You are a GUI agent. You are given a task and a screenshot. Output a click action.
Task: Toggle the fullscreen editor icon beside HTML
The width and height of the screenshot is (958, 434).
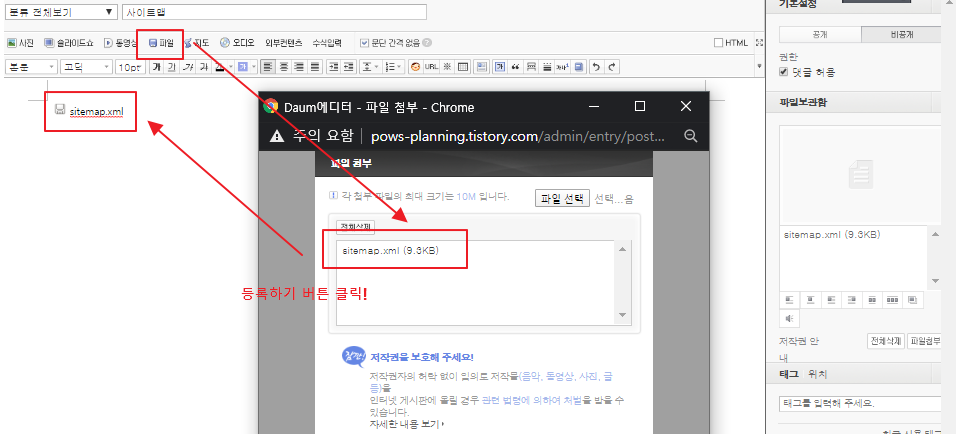point(759,43)
